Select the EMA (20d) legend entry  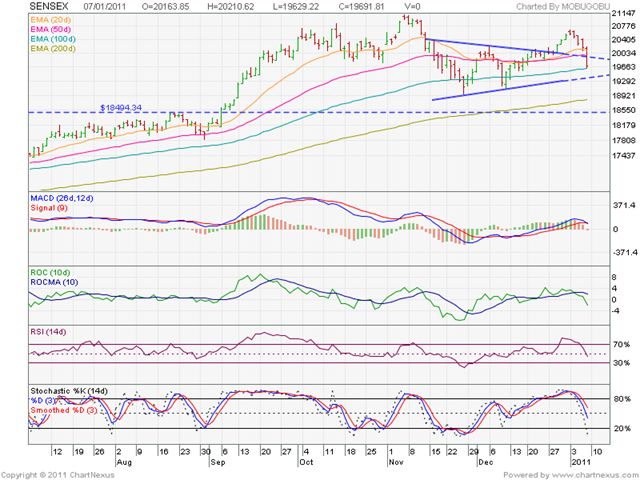(x=51, y=20)
